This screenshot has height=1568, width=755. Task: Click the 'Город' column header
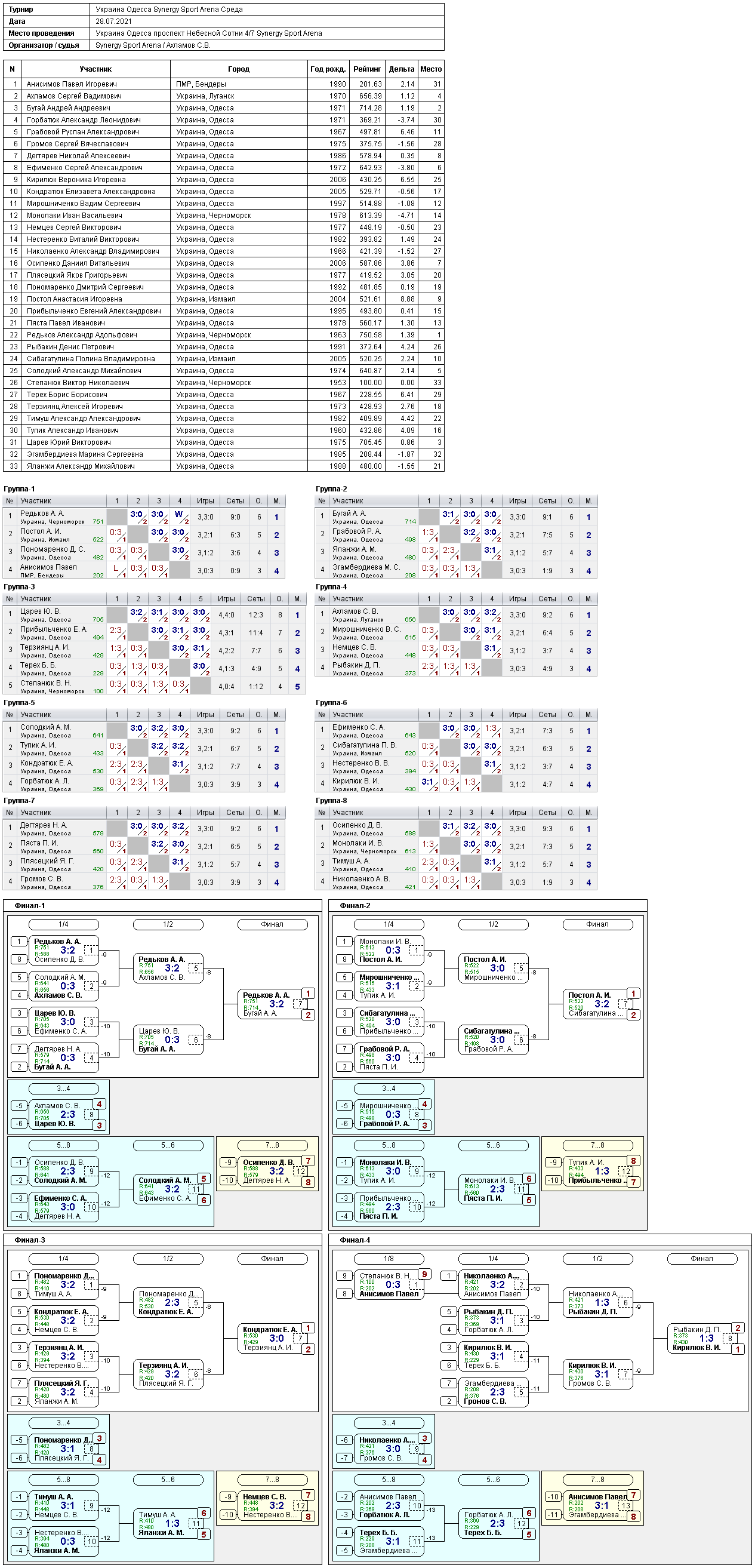239,69
